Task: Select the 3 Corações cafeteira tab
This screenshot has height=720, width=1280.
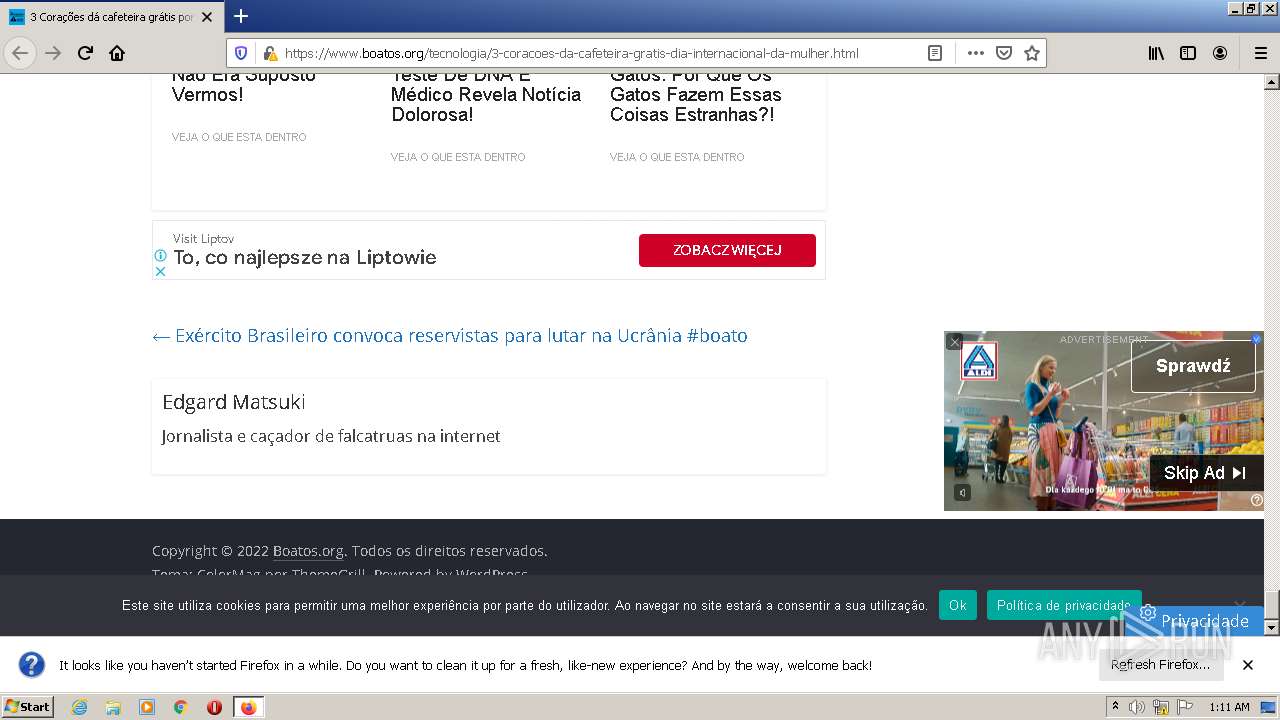Action: [x=112, y=17]
